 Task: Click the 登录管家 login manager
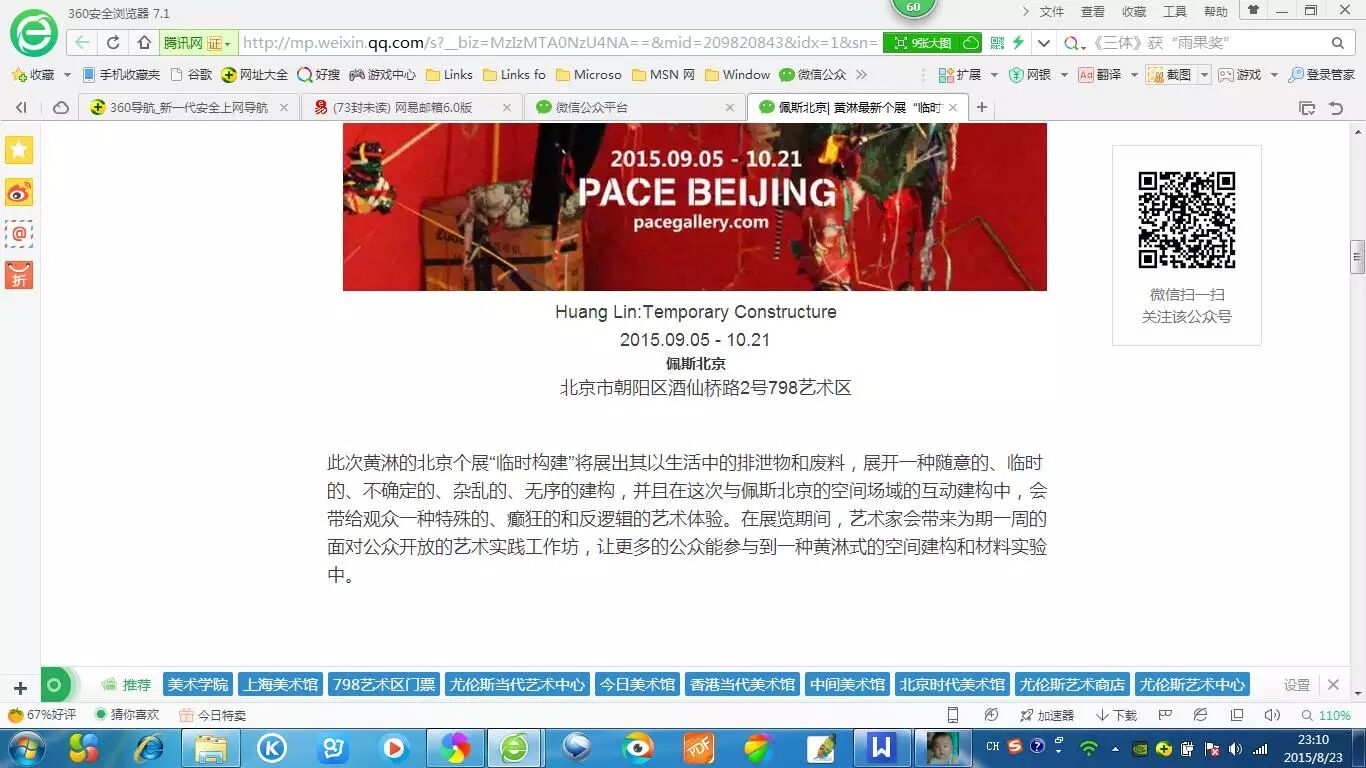[x=1321, y=75]
